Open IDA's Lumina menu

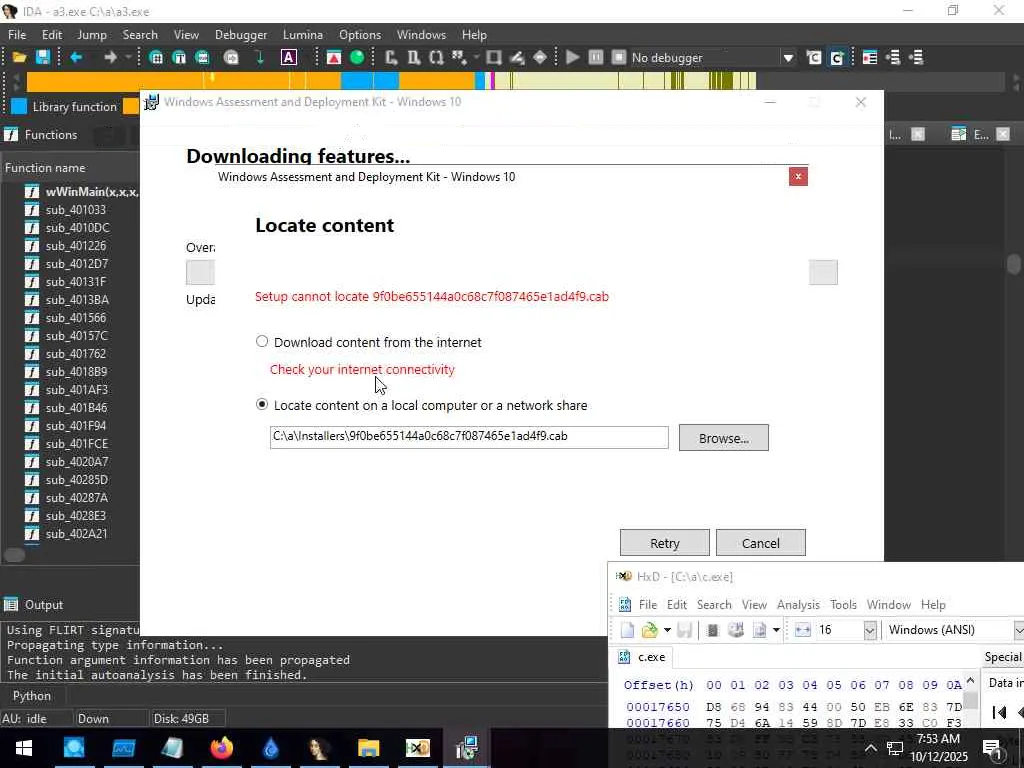point(302,35)
